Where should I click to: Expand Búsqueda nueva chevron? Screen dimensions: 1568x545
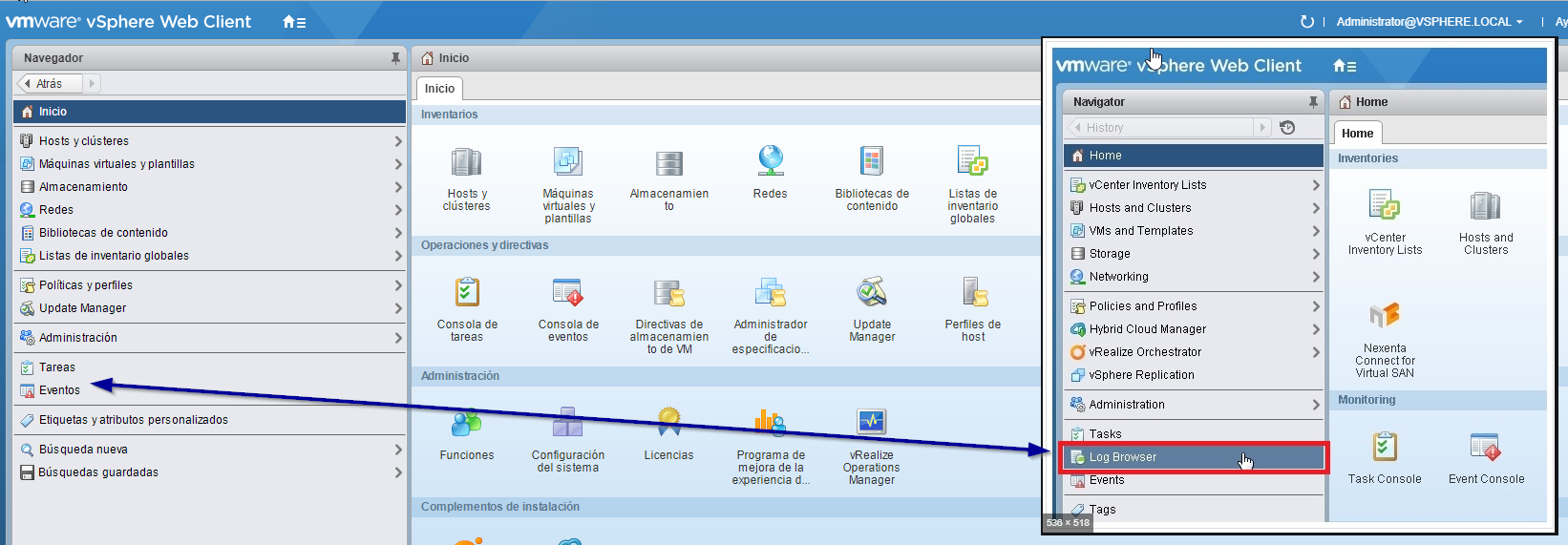398,450
